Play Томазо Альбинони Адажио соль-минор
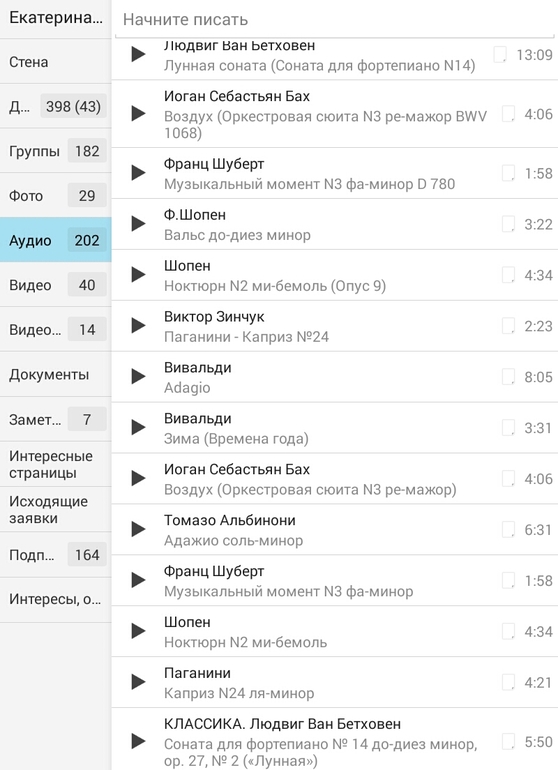558x770 pixels. [x=139, y=529]
